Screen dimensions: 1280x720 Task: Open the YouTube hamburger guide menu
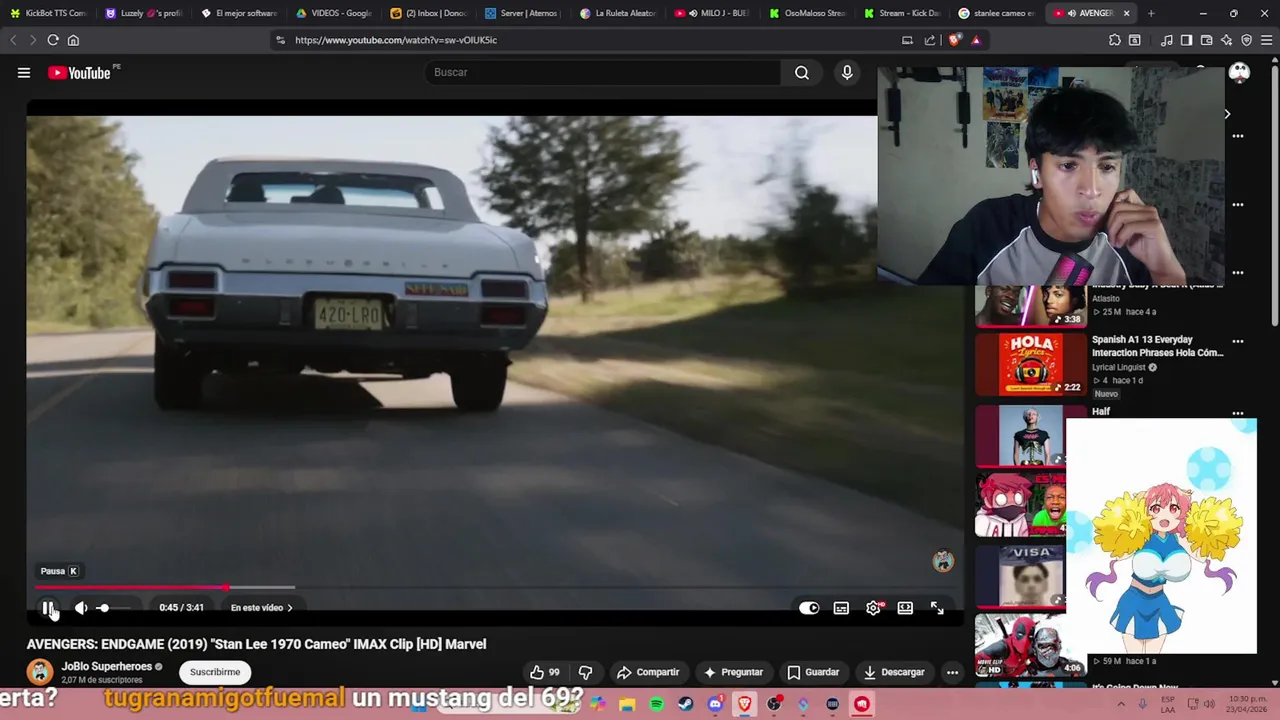(x=24, y=73)
